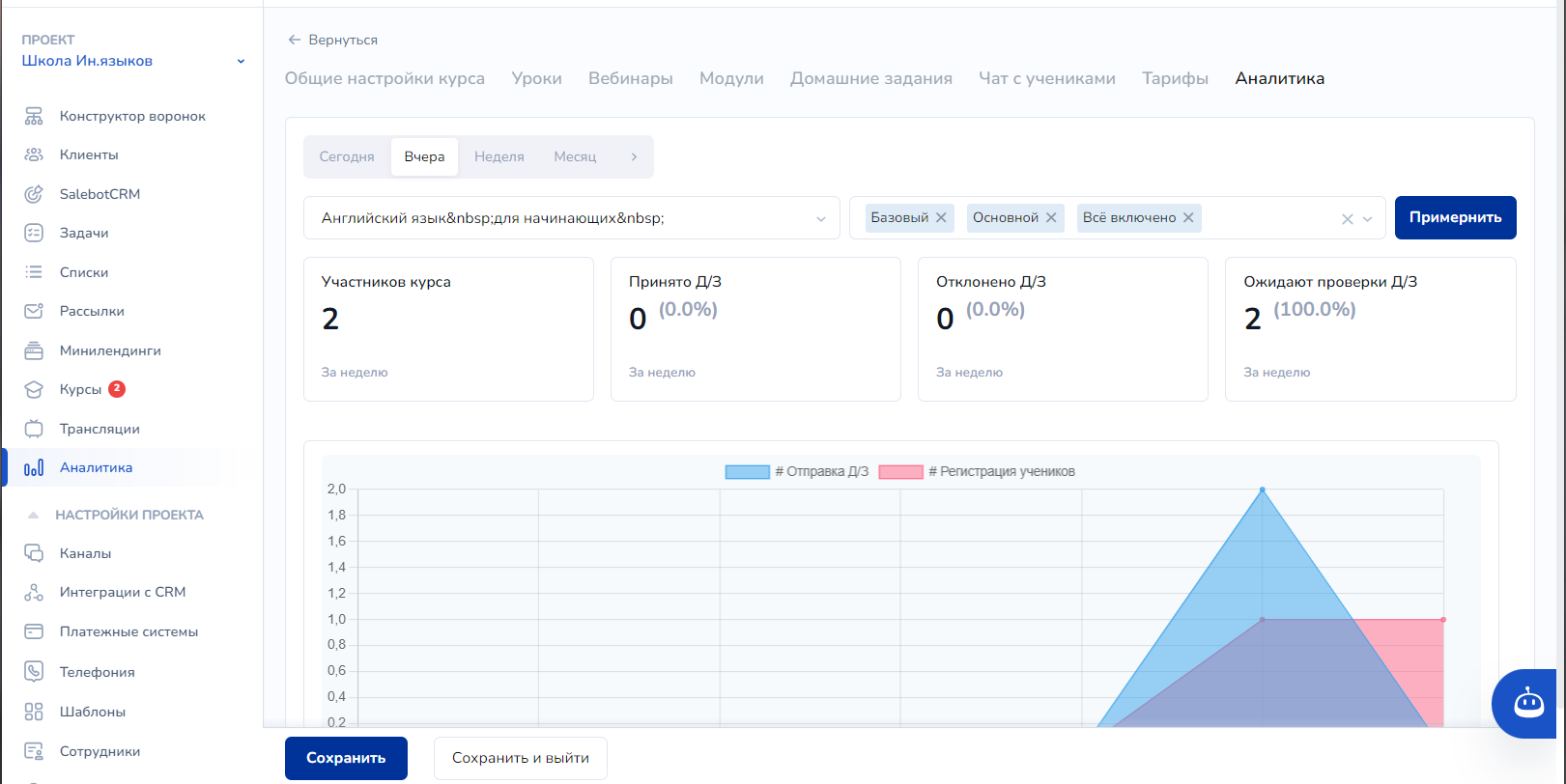Open the chat bot assistant icon

[x=1528, y=704]
